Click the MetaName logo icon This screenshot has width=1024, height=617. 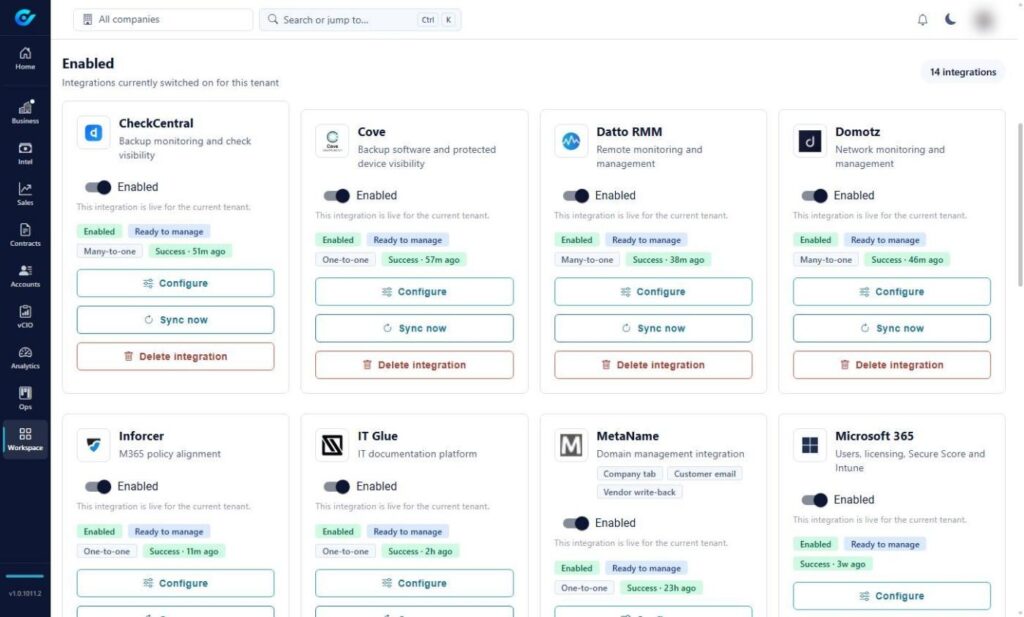(571, 445)
